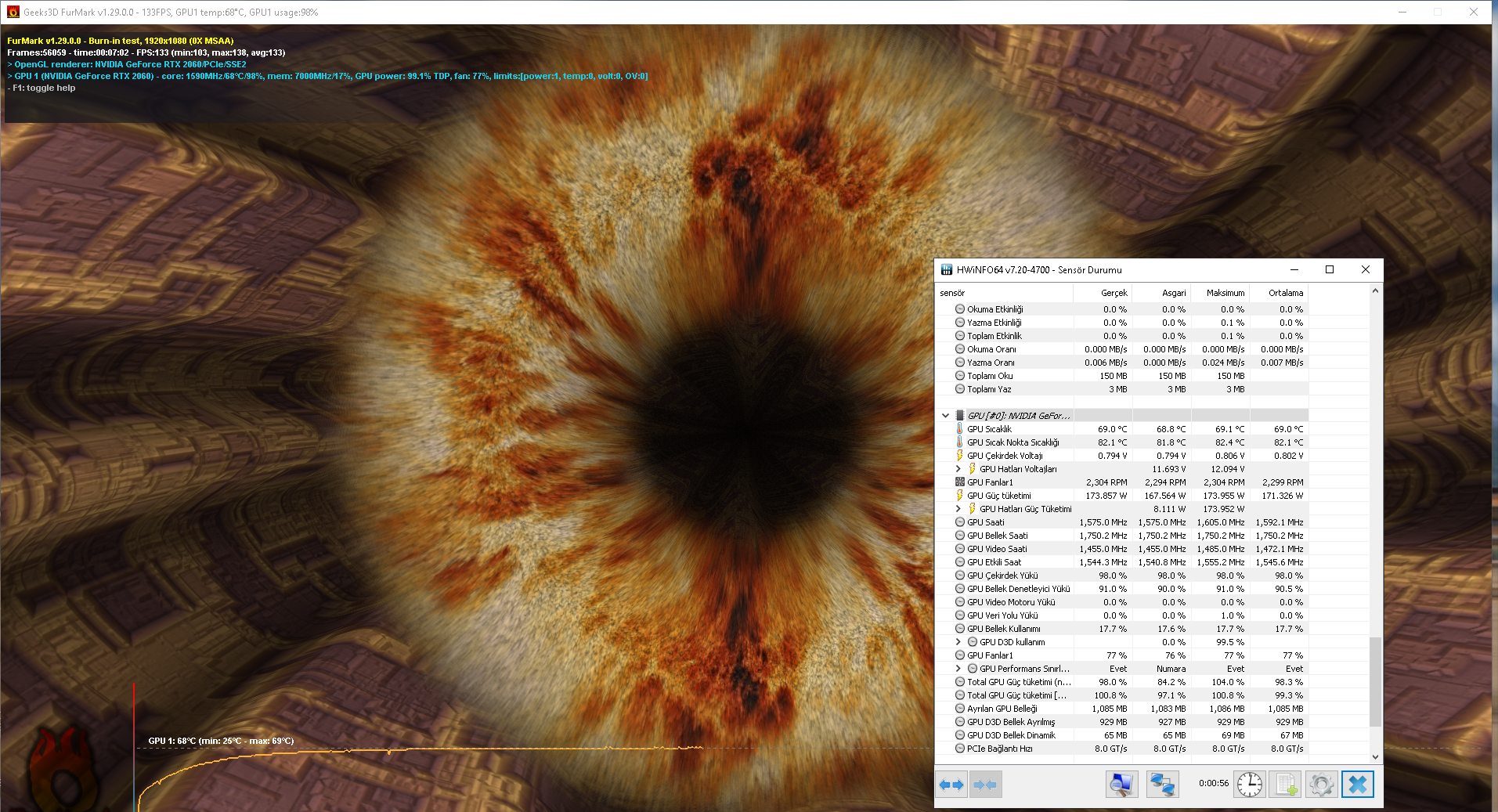1498x812 pixels.
Task: Click the Ortalama column header
Action: (1279, 293)
